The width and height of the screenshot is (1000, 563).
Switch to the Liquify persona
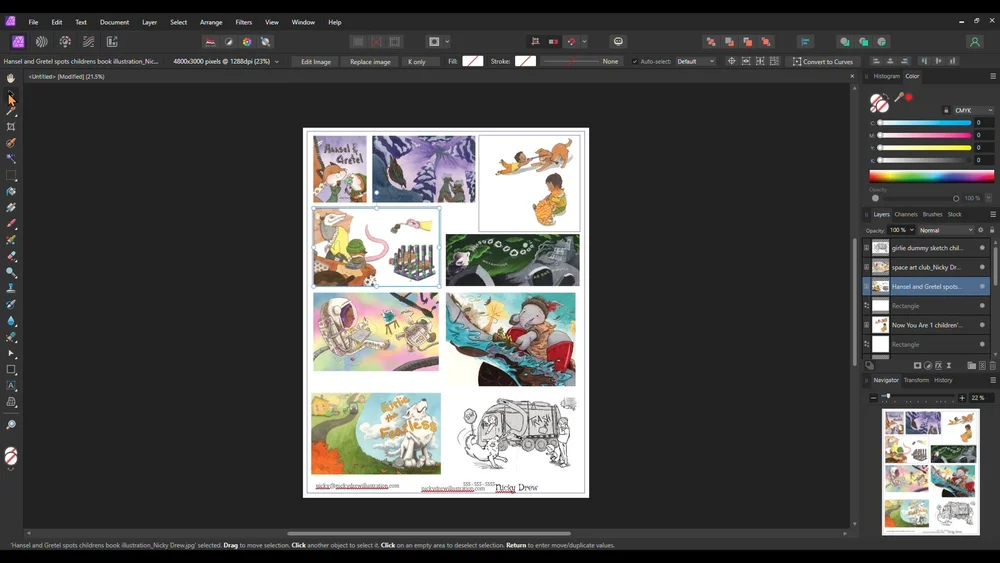click(x=41, y=42)
